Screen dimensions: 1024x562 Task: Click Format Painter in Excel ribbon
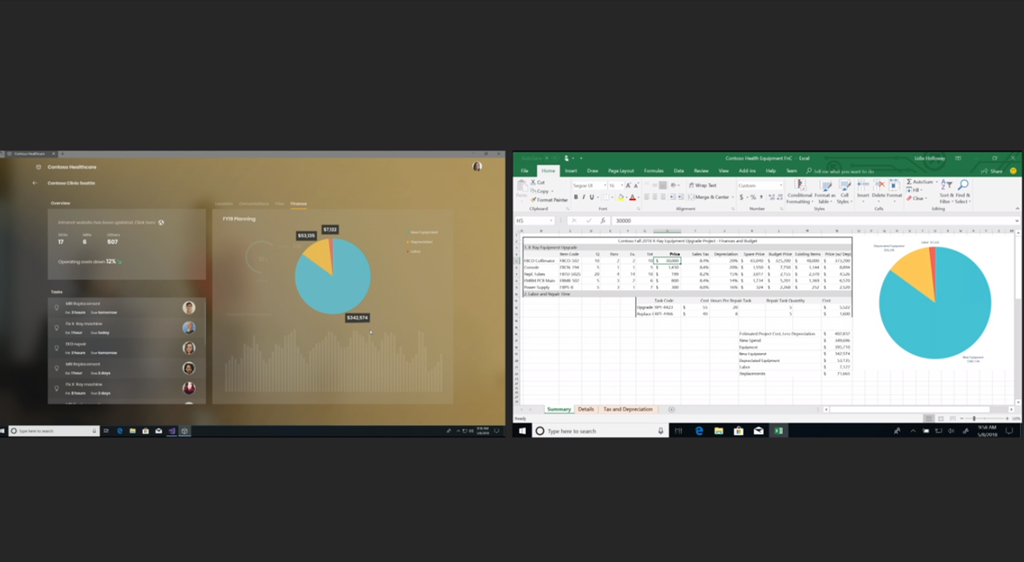point(549,200)
